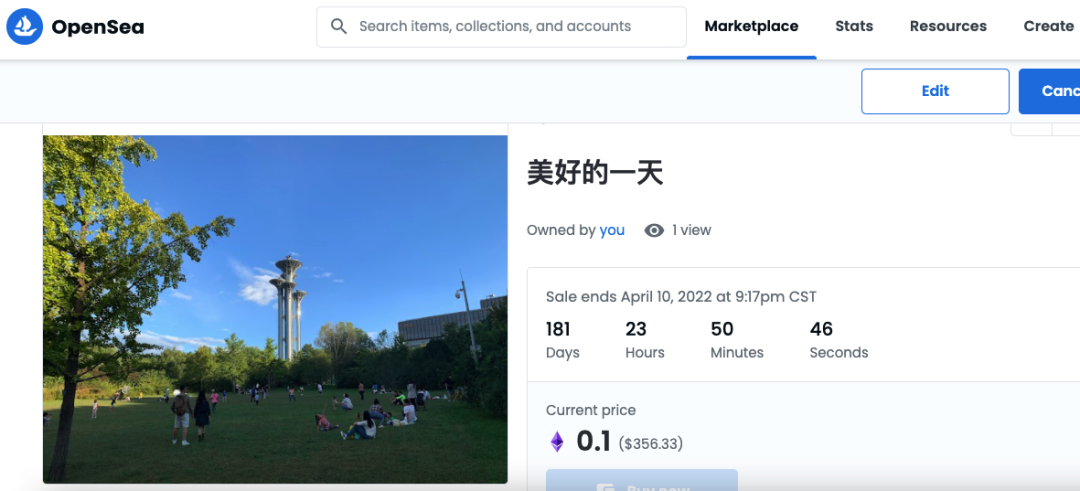Open the Stats menu

(x=854, y=26)
